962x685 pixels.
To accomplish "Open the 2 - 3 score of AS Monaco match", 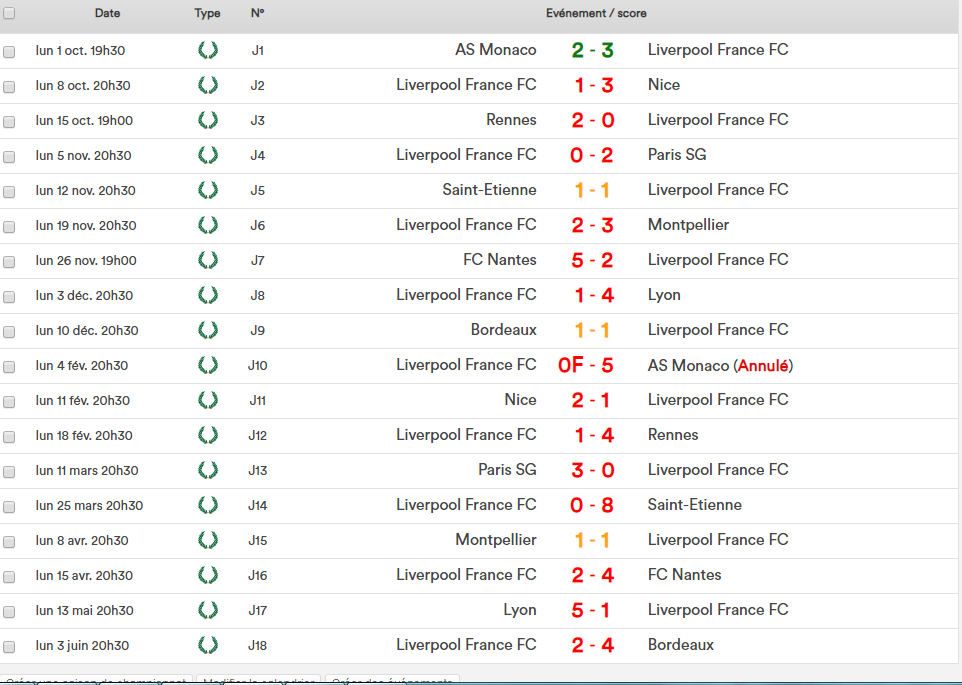I will [x=592, y=50].
